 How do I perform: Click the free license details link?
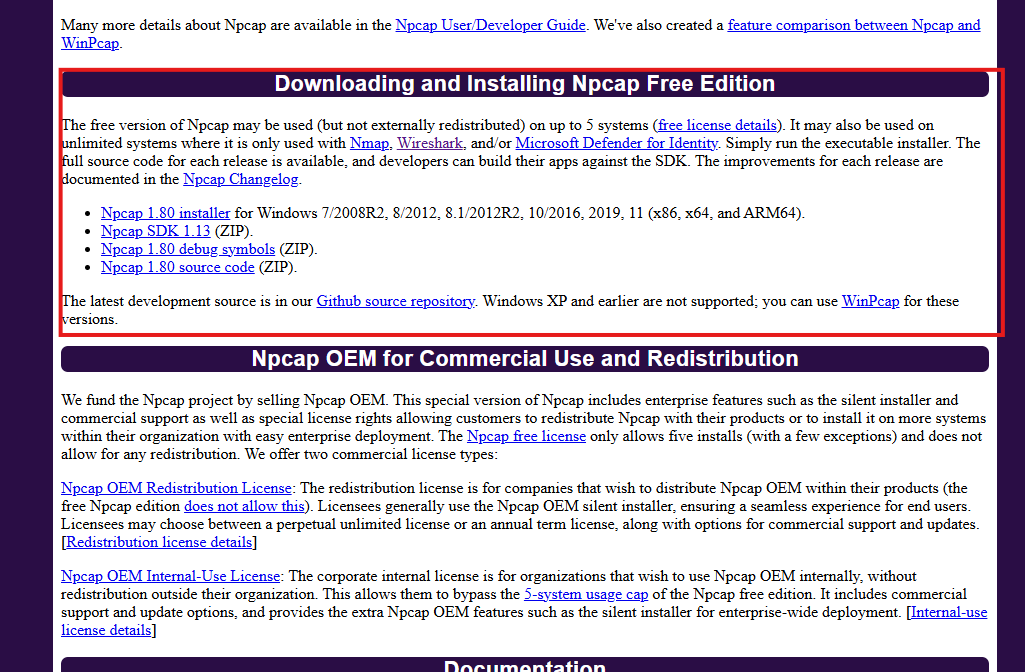tap(717, 126)
